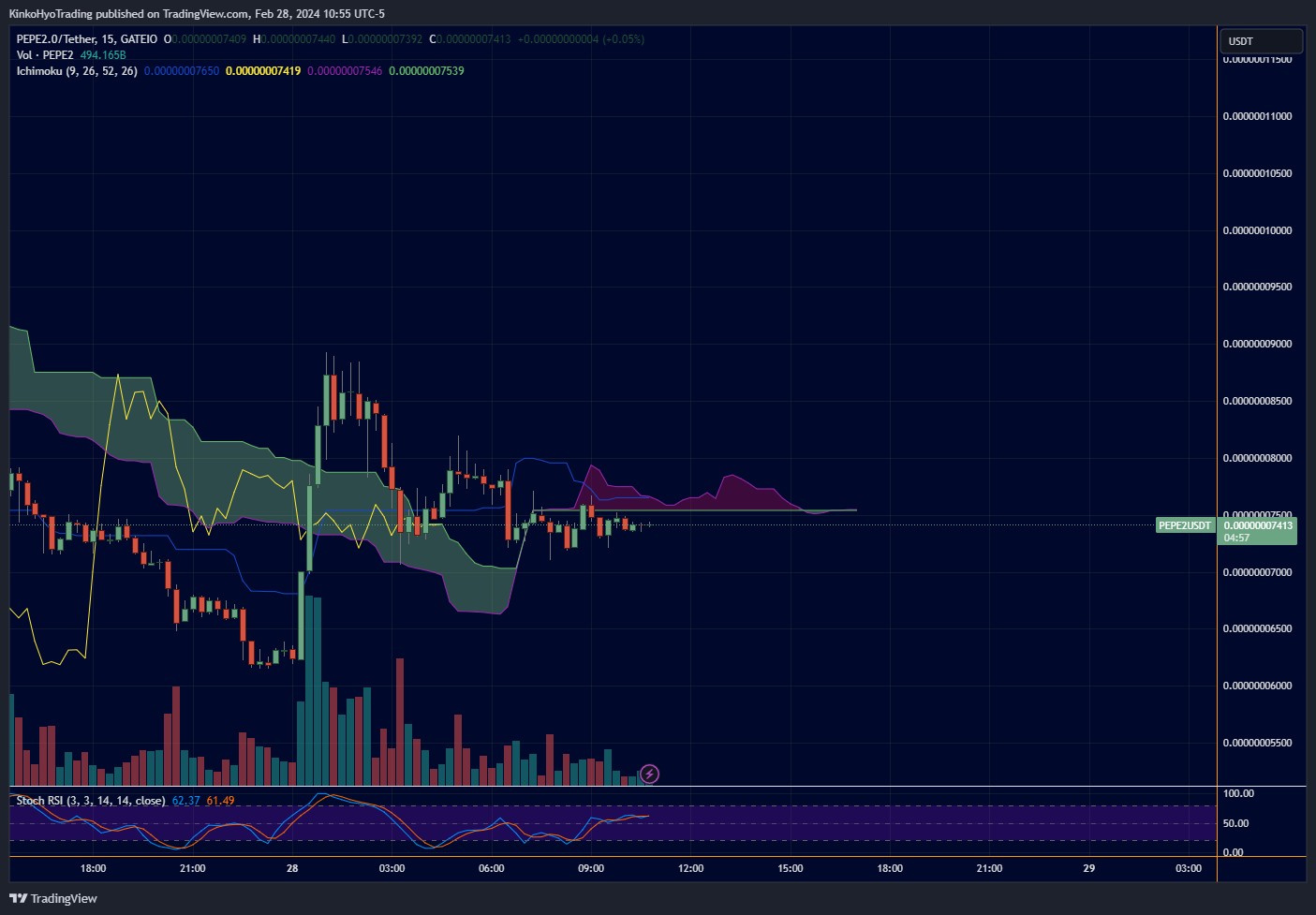Click price axis label 0.00000009500
The height and width of the screenshot is (915, 1316).
[x=1257, y=287]
